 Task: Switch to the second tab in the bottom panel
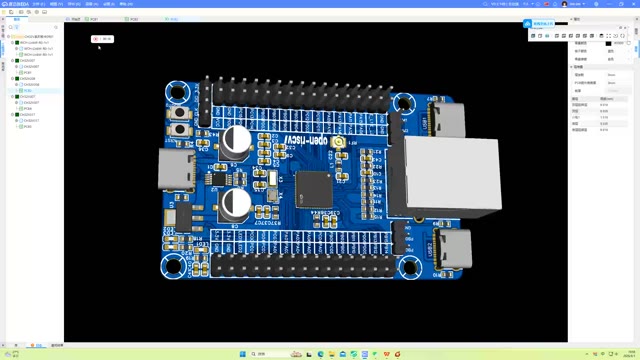pyautogui.click(x=57, y=345)
